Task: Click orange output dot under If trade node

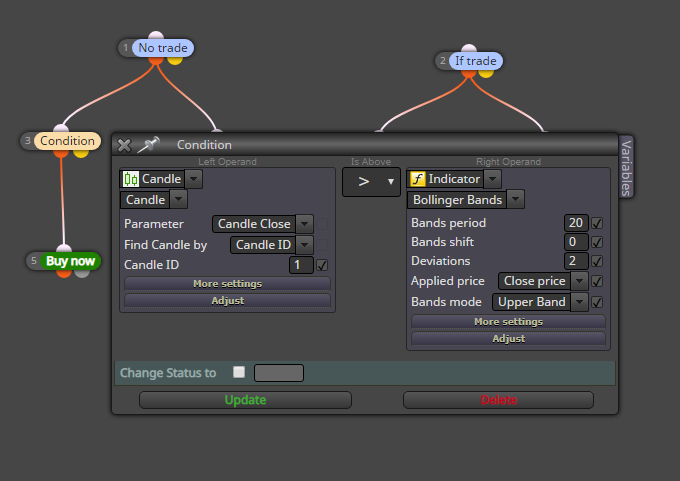Action: (x=468, y=73)
